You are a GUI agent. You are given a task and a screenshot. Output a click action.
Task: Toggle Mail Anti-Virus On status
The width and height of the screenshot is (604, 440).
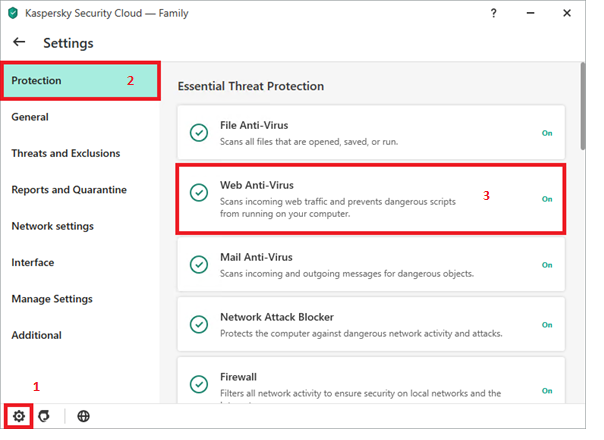547,265
